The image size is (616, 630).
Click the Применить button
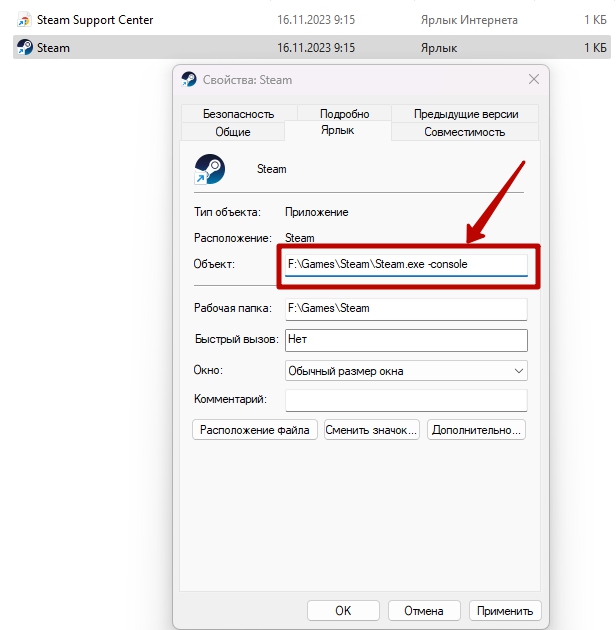[505, 611]
